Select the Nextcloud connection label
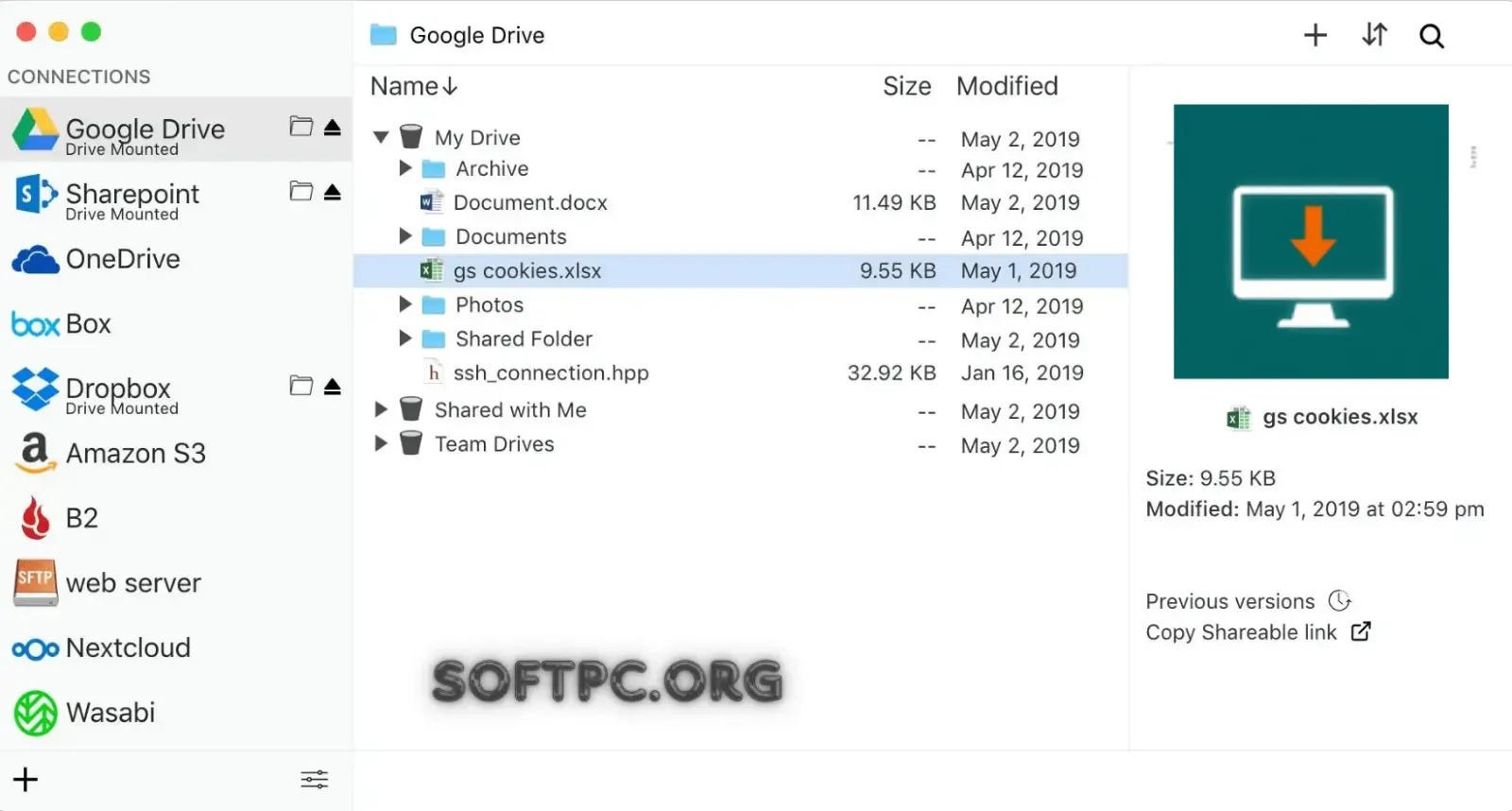 point(129,647)
